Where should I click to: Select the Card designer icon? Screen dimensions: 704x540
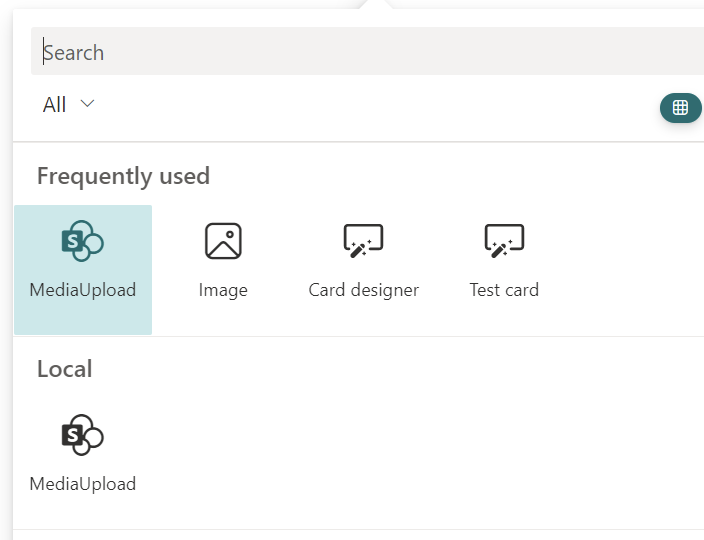point(363,242)
